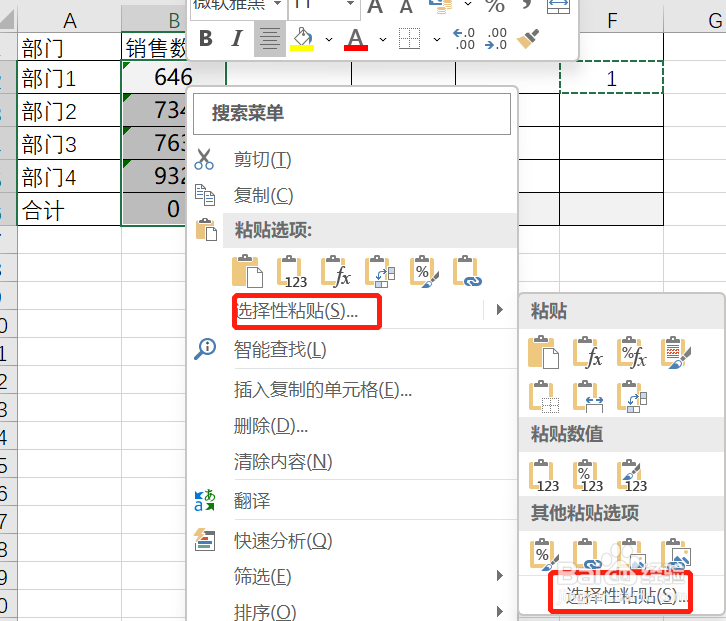Click Increase Decimal icon
726x621 pixels.
click(464, 39)
